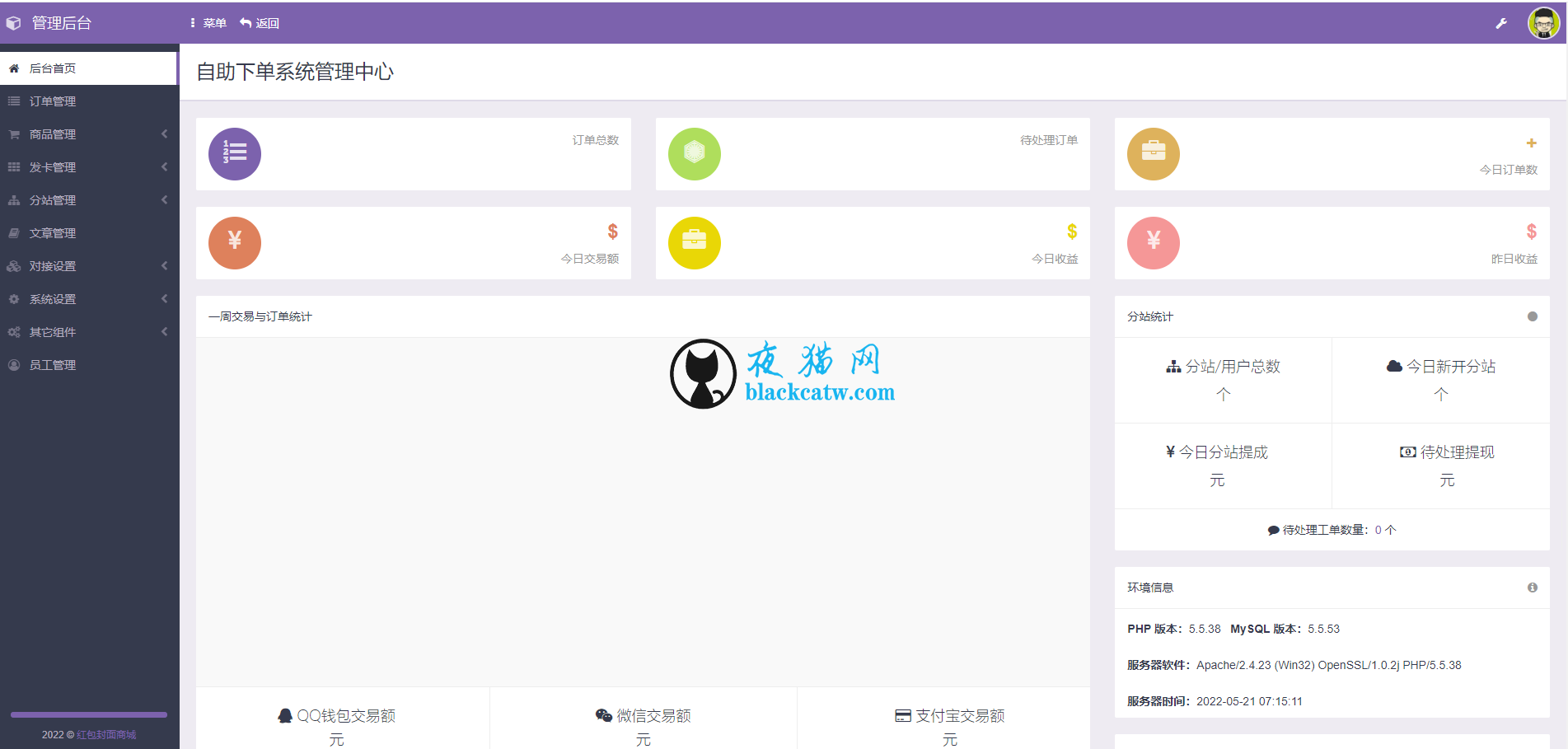Expand the 发卡管理 chevron arrow

tap(164, 166)
